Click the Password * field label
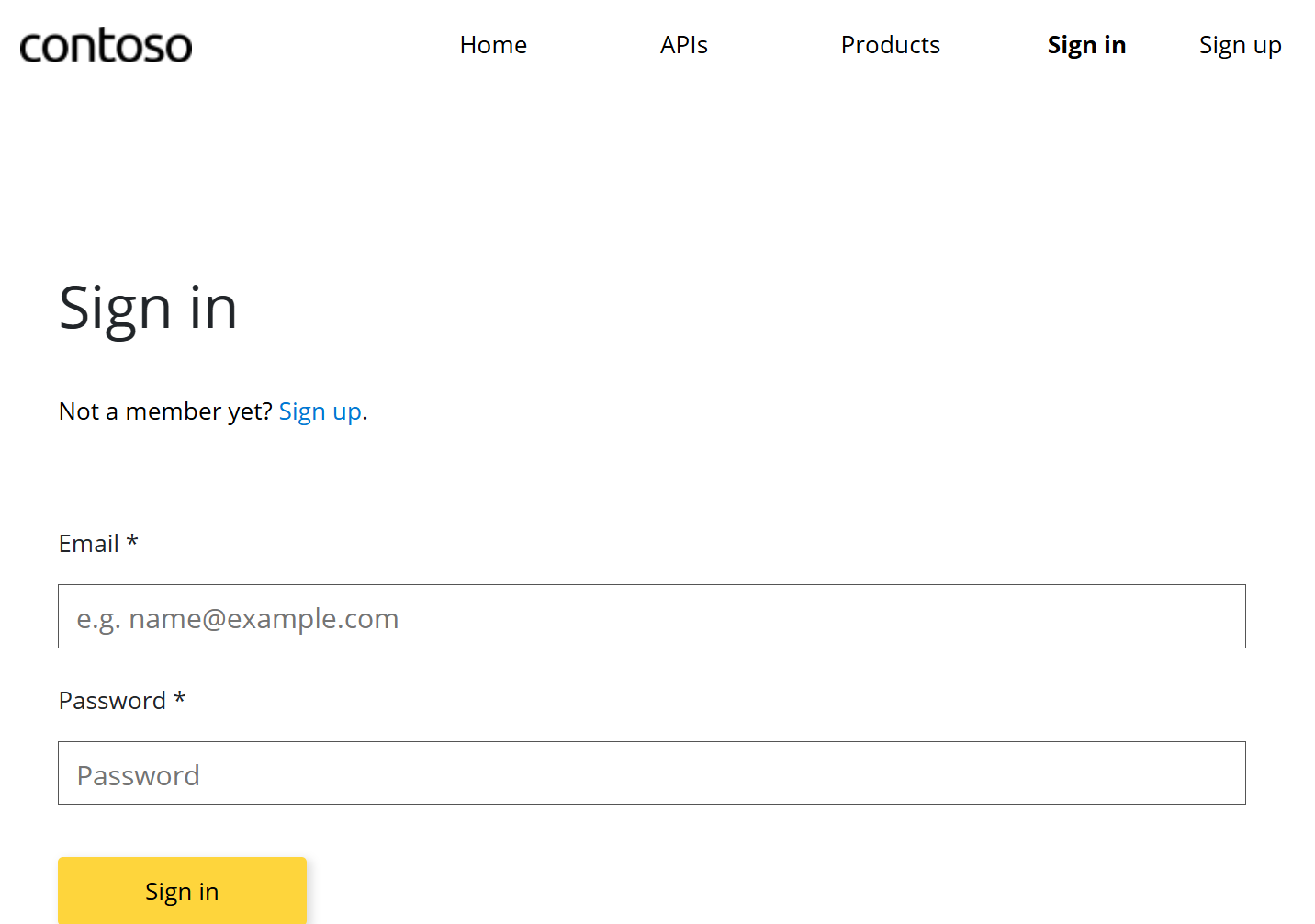Screen dimensions: 1315x924 point(122,701)
